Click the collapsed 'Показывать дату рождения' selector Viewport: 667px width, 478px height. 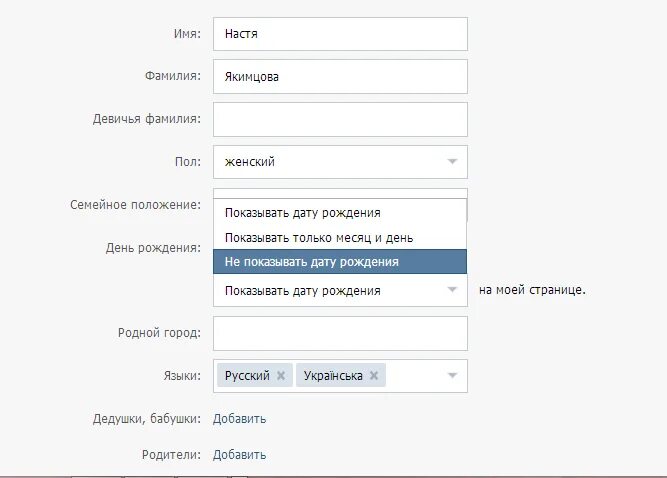click(340, 290)
